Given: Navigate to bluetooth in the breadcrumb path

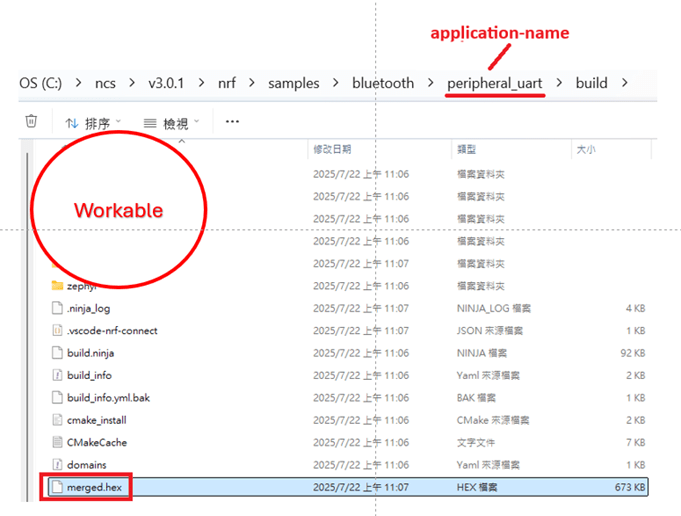Looking at the screenshot, I should (x=382, y=83).
